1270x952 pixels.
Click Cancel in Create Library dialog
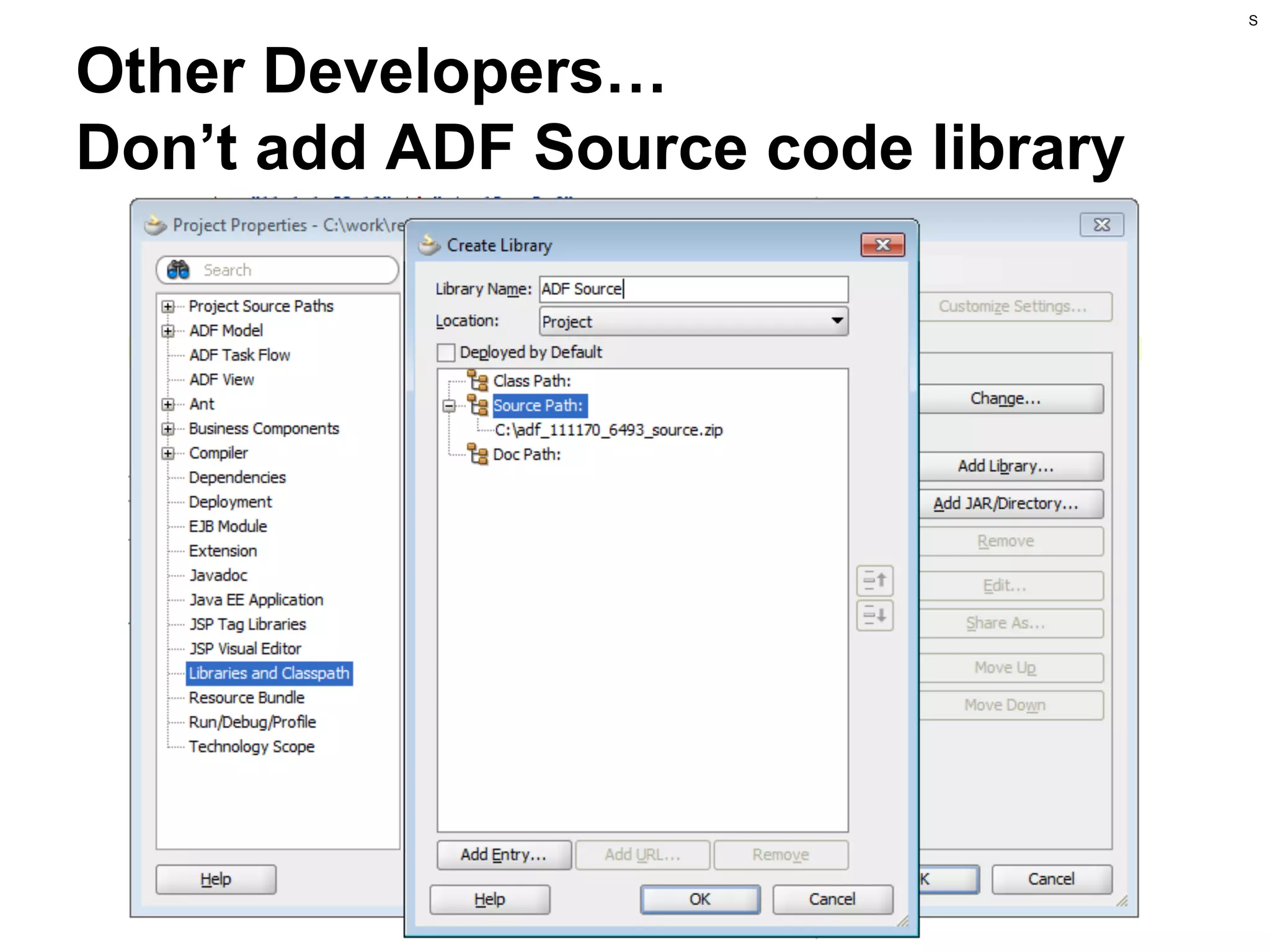832,899
